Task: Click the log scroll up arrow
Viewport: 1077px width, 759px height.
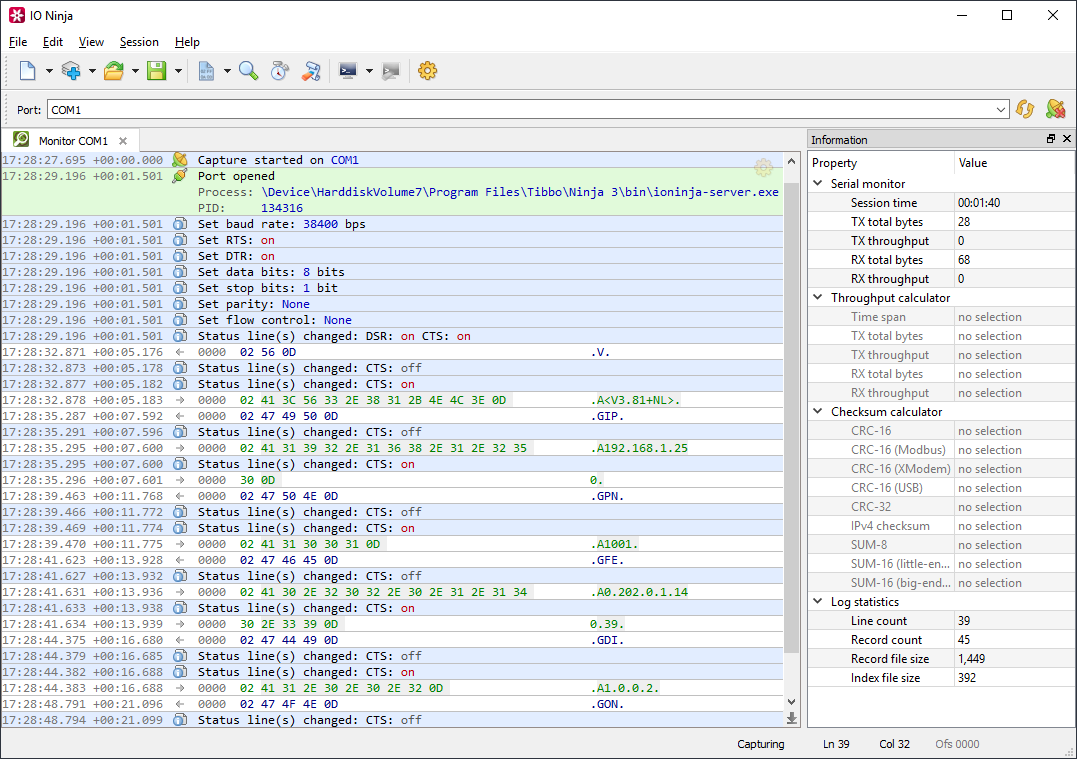Action: pyautogui.click(x=791, y=161)
